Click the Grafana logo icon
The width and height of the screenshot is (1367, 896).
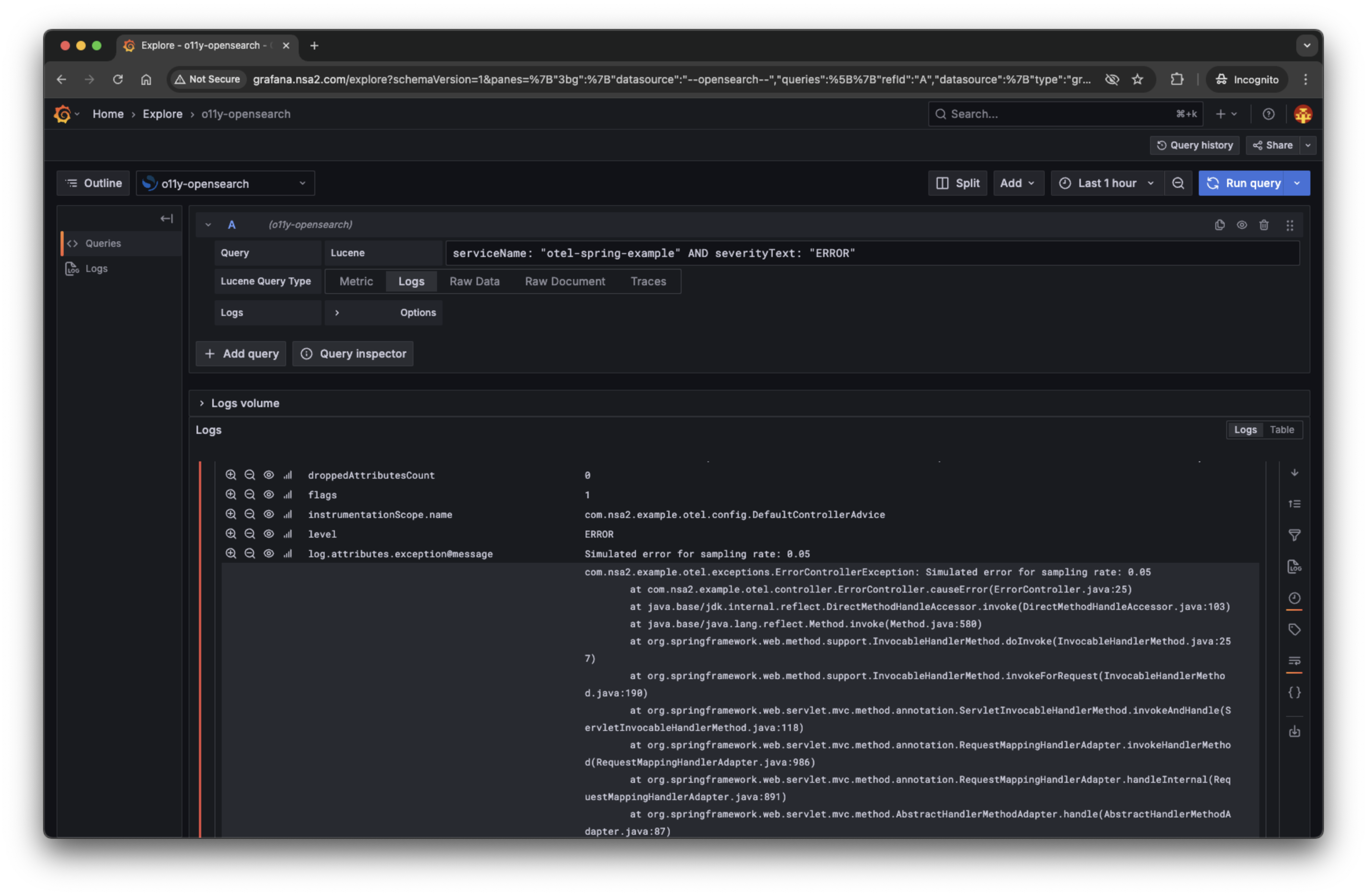point(62,114)
